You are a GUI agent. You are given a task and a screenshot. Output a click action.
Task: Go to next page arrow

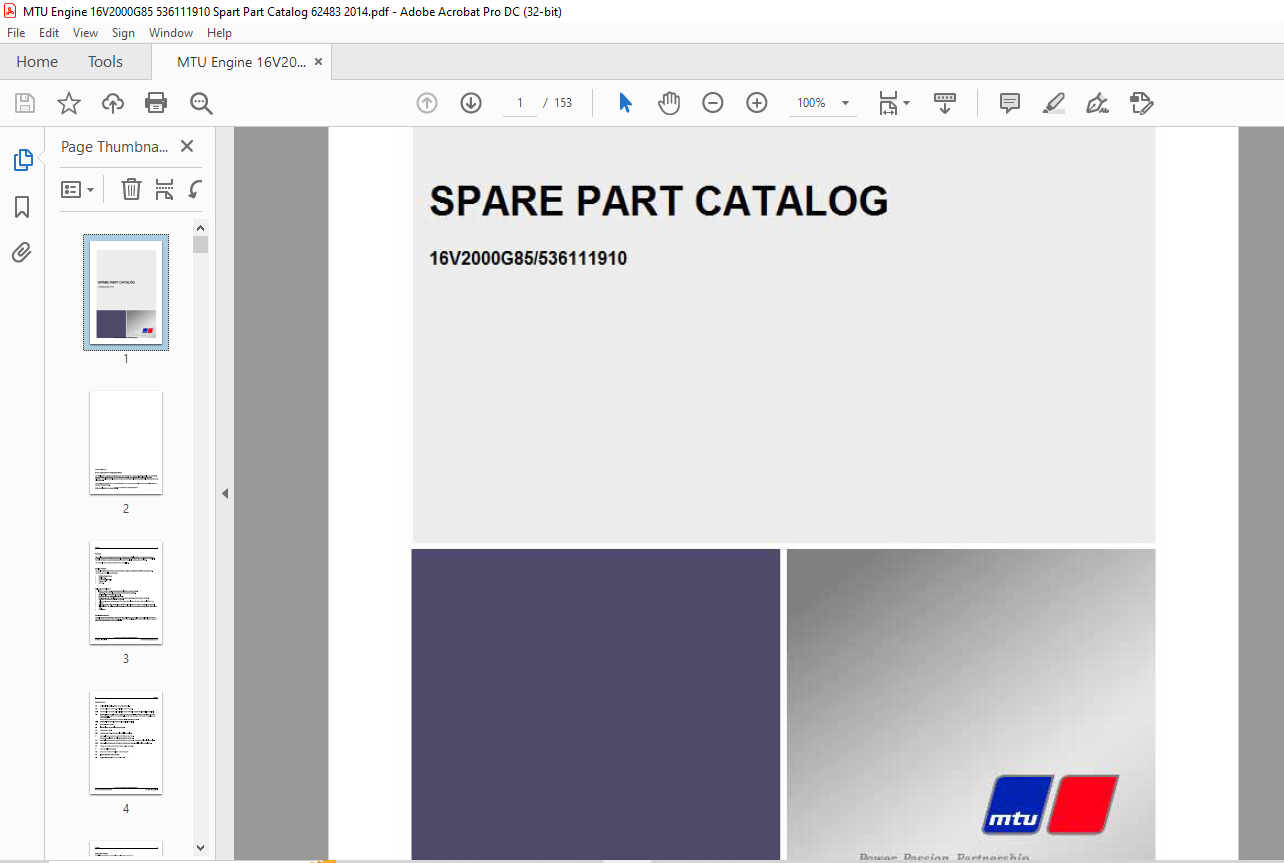tap(471, 103)
